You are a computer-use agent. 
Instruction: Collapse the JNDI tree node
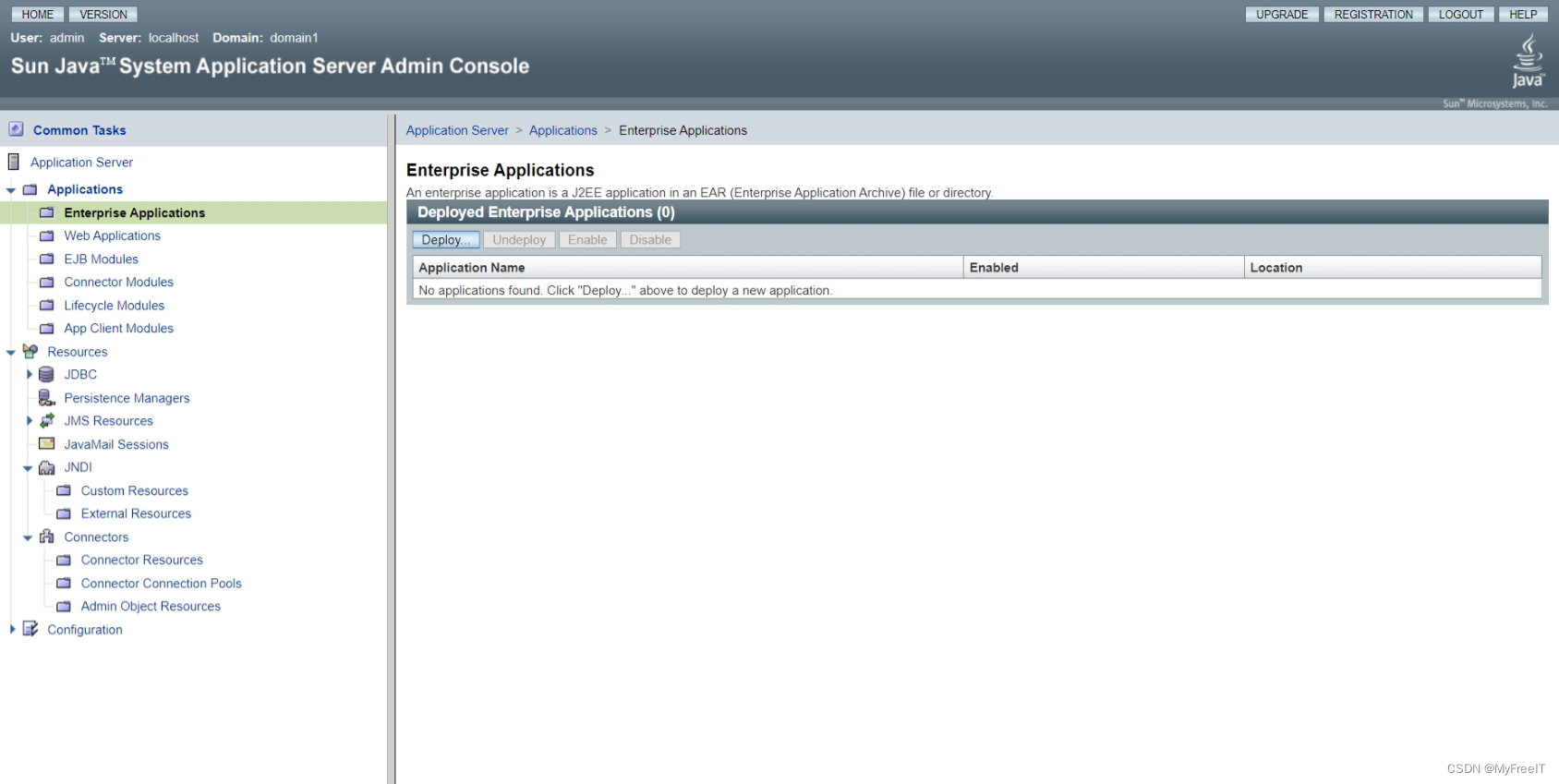pyautogui.click(x=28, y=468)
